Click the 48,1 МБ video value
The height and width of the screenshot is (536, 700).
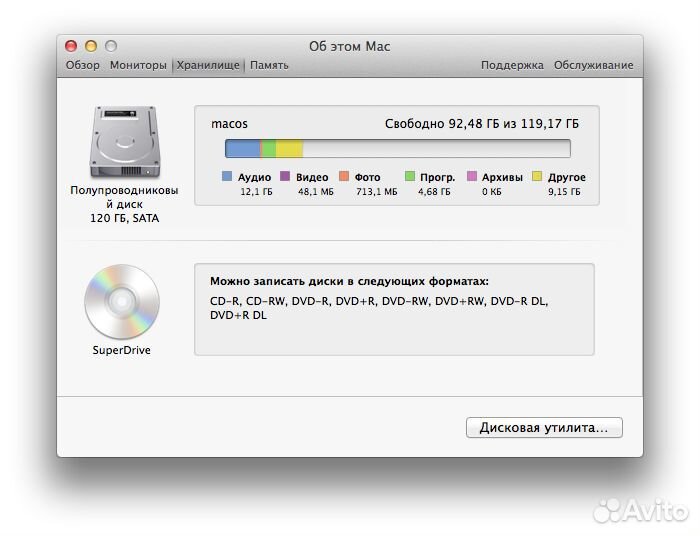316,192
